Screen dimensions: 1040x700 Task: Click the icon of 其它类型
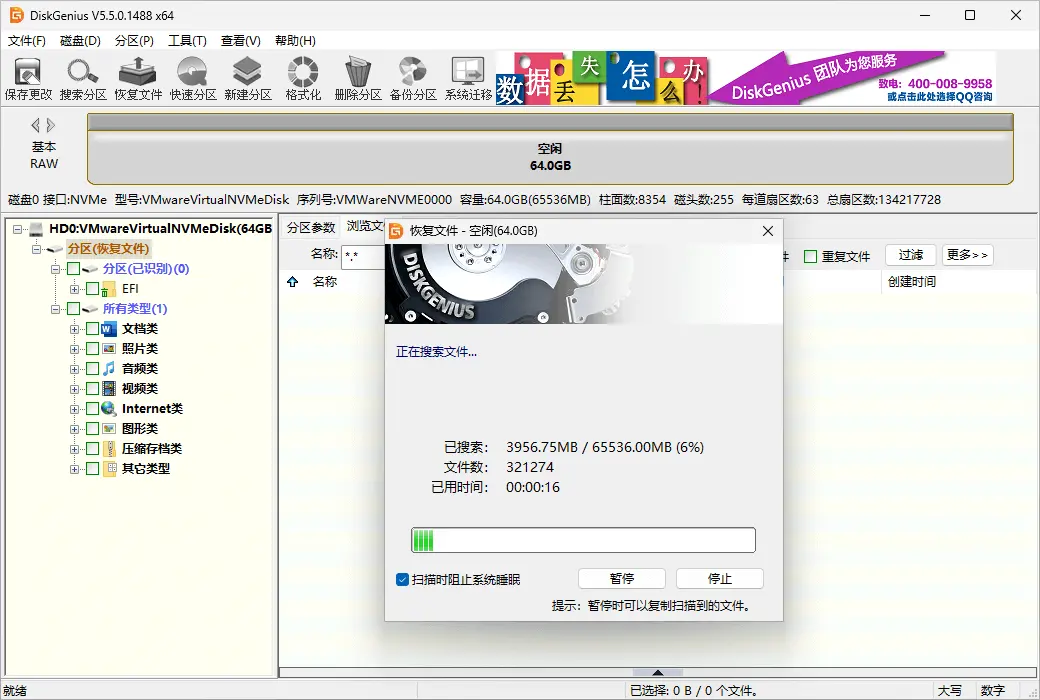(x=109, y=468)
